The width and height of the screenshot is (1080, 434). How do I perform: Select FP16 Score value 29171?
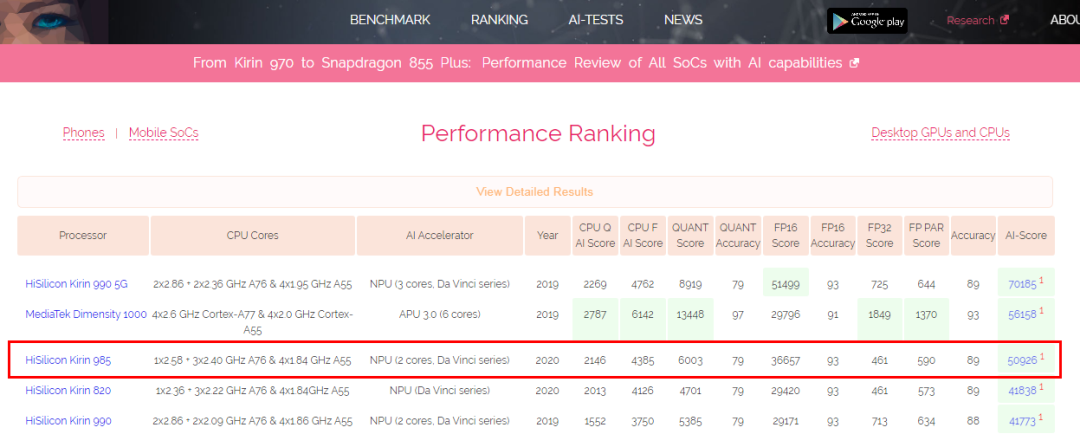click(x=785, y=421)
